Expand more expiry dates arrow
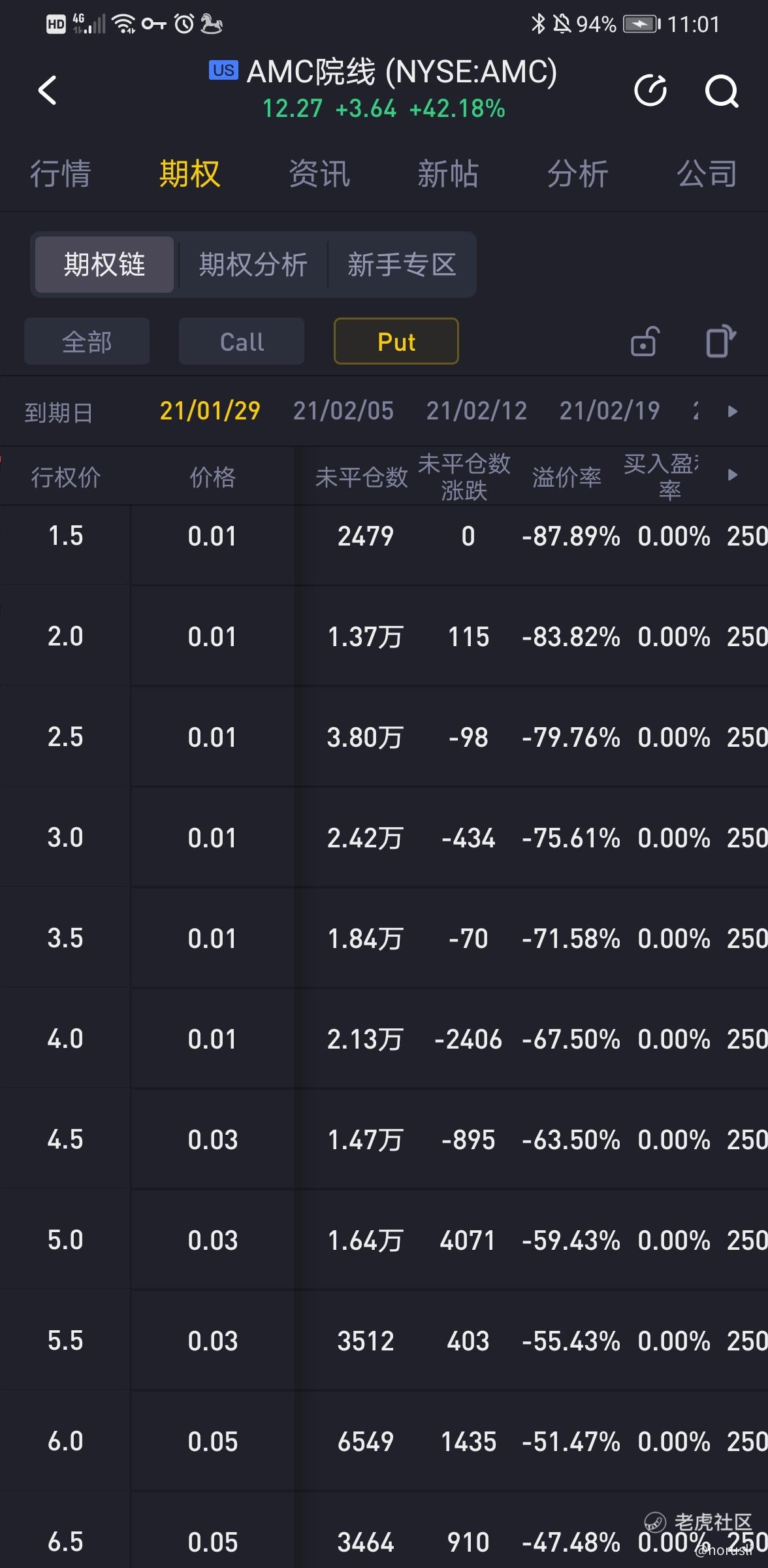 coord(733,411)
